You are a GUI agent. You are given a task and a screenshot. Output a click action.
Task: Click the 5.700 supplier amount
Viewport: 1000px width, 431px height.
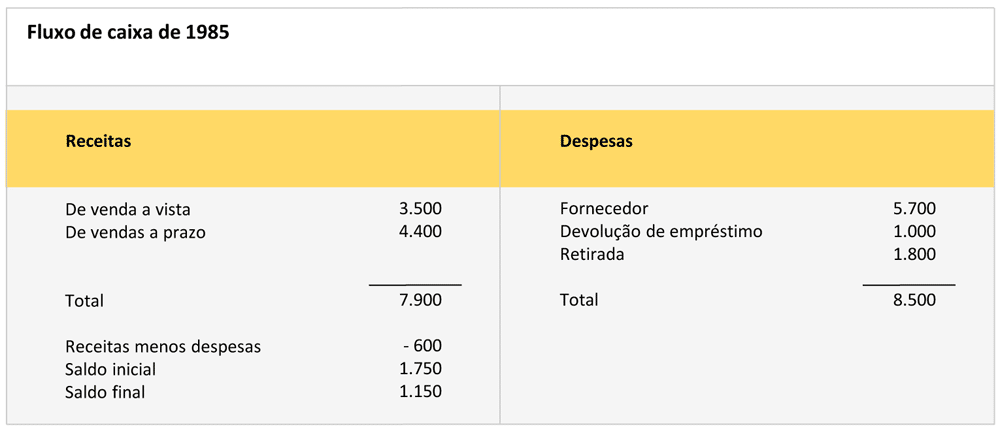click(x=914, y=209)
